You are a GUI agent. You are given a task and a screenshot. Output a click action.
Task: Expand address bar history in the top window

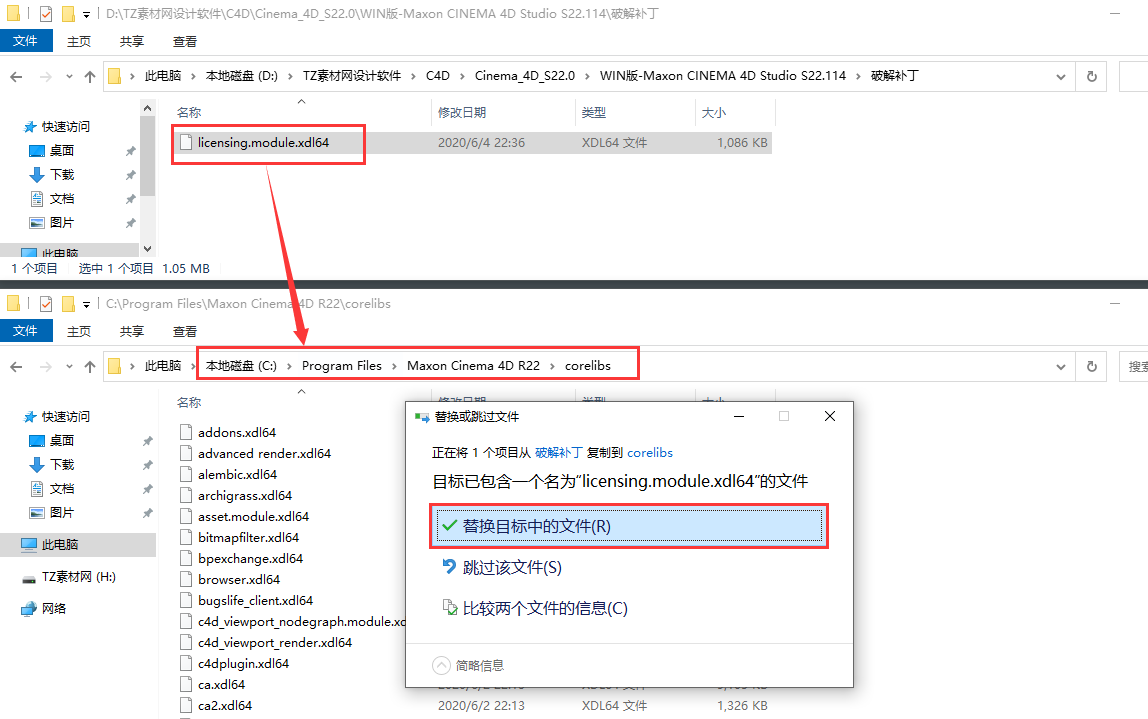[1060, 76]
